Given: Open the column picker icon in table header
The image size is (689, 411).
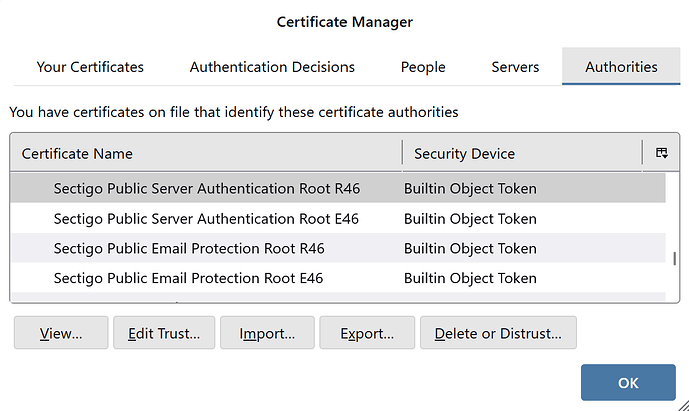Looking at the screenshot, I should point(661,153).
